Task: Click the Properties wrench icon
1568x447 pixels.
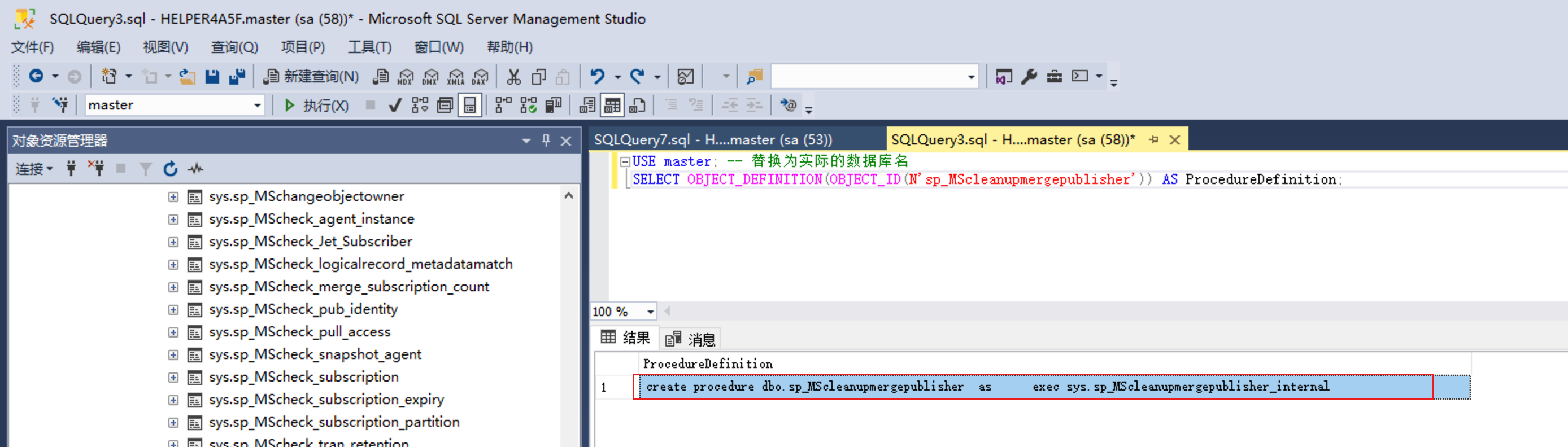Action: [x=1029, y=77]
